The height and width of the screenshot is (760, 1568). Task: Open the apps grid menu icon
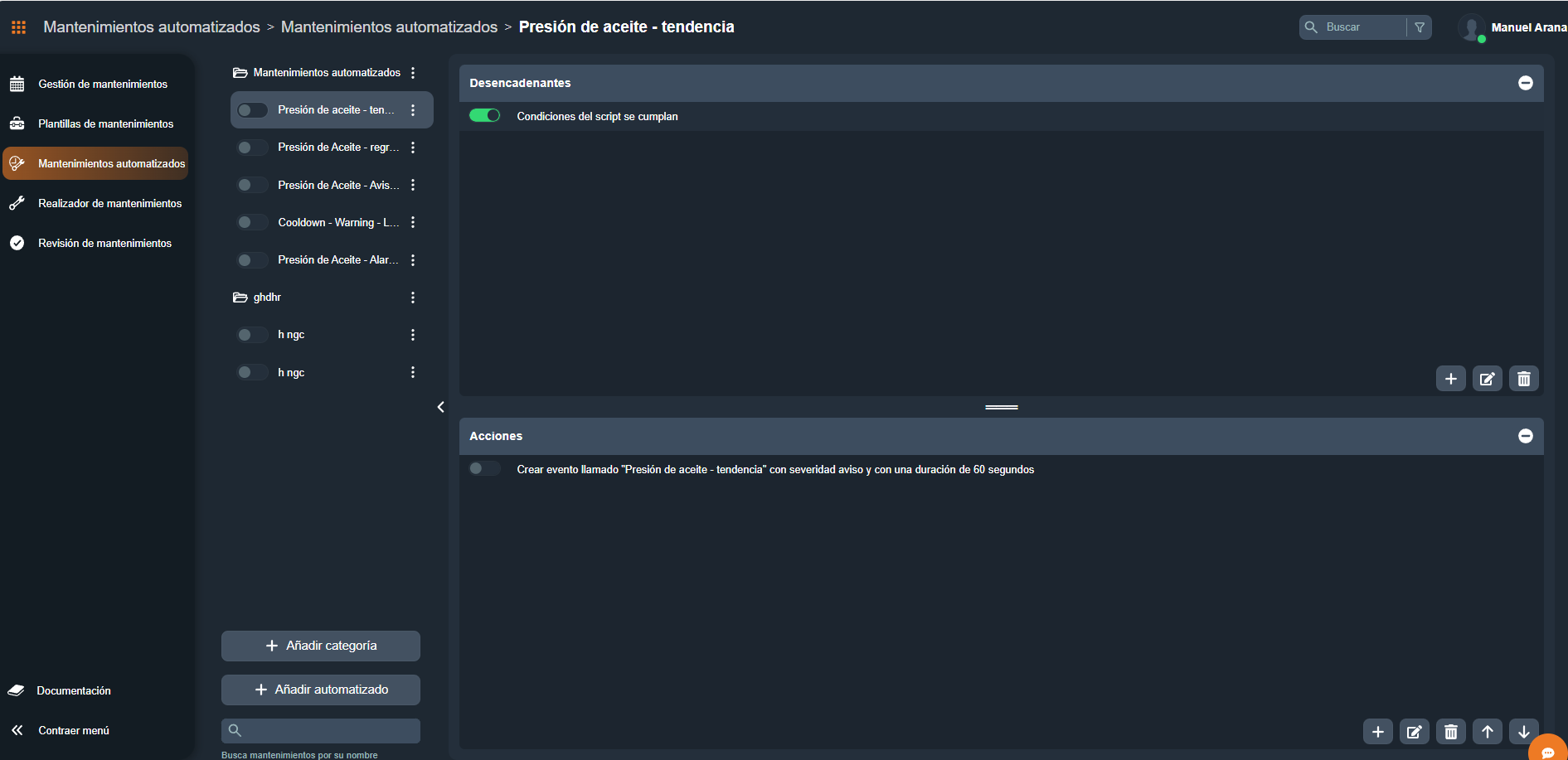pos(18,27)
